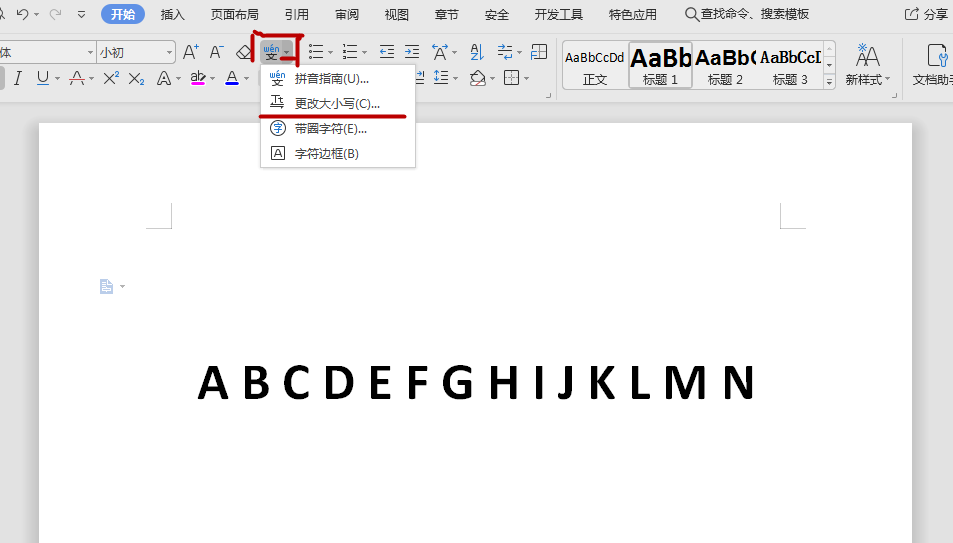
Task: Open the highlight color dropdown arrow
Action: [213, 79]
